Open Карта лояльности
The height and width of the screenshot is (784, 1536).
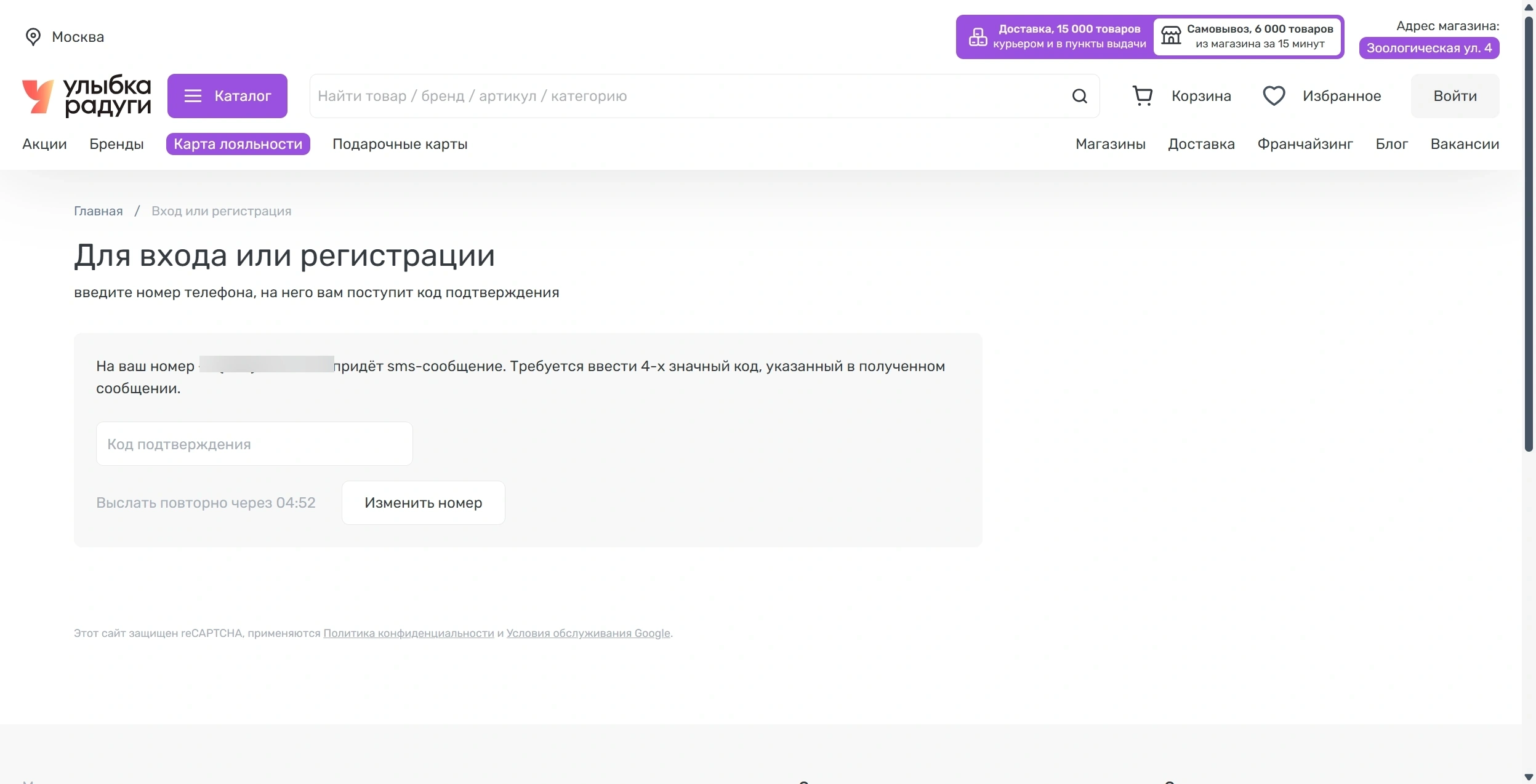[x=238, y=144]
